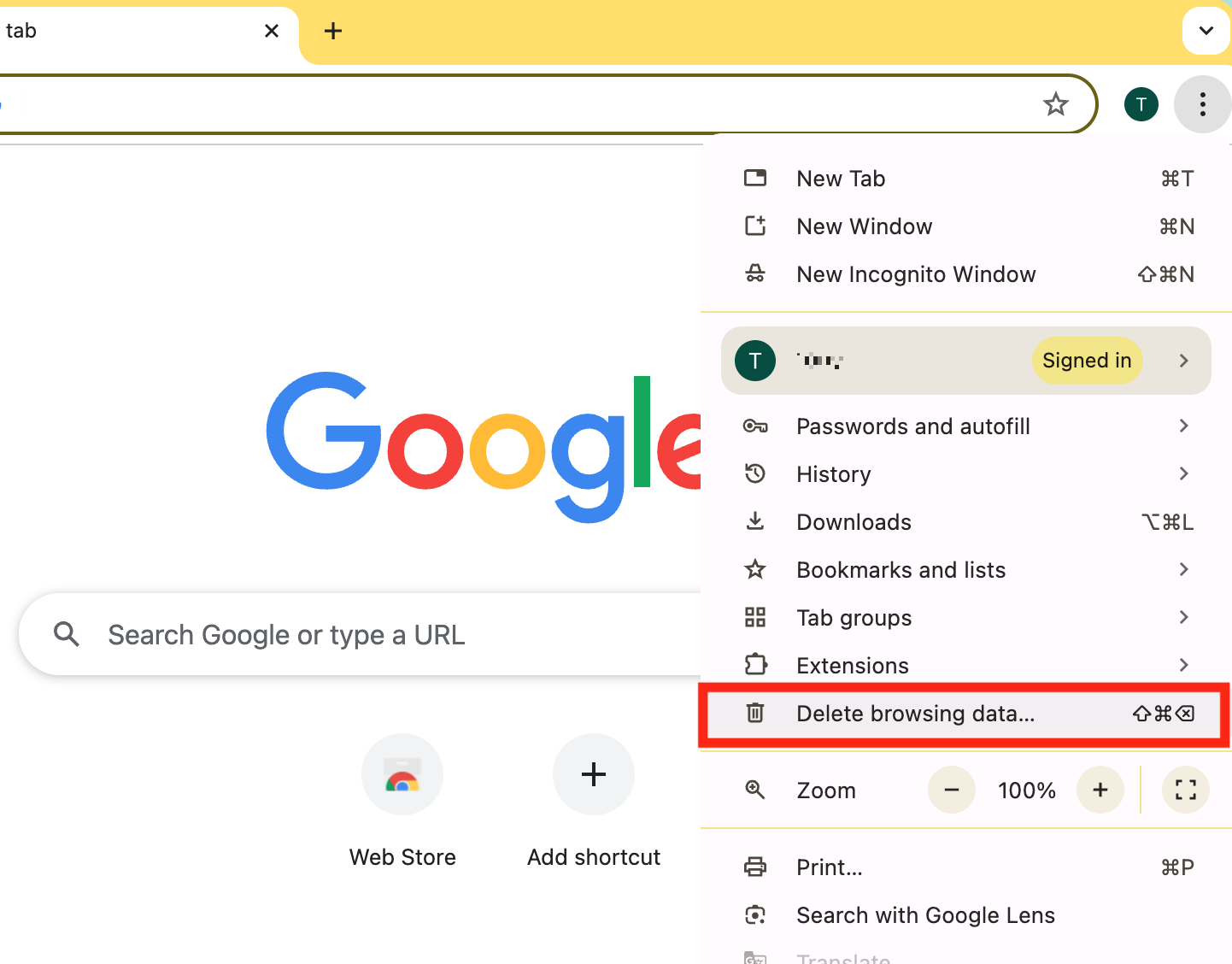1232x964 pixels.
Task: Click the Add shortcut plus icon
Action: 593,774
